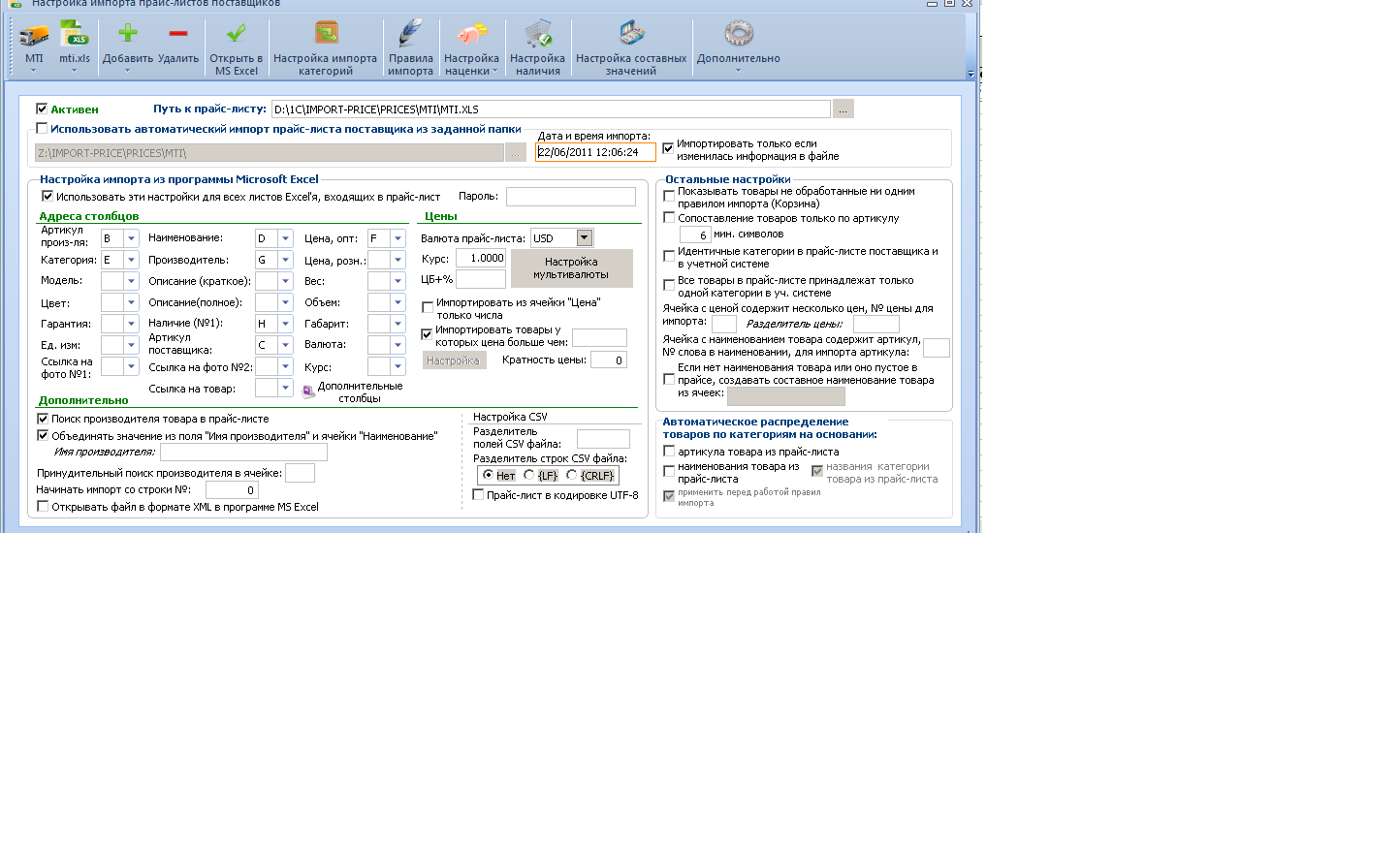The height and width of the screenshot is (845, 1400).
Task: Select the {LF} row separator option
Action: (528, 475)
